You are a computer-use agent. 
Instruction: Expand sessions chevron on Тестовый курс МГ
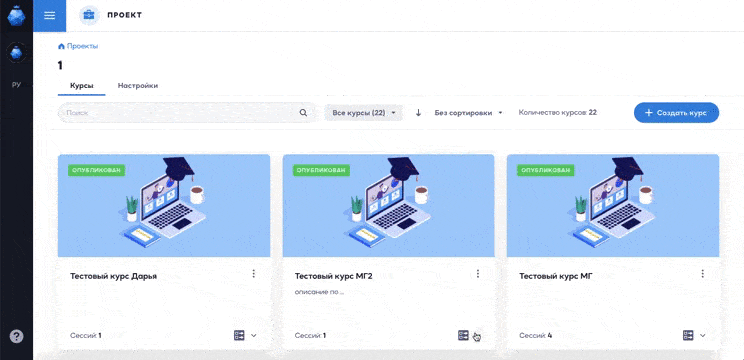tap(703, 336)
